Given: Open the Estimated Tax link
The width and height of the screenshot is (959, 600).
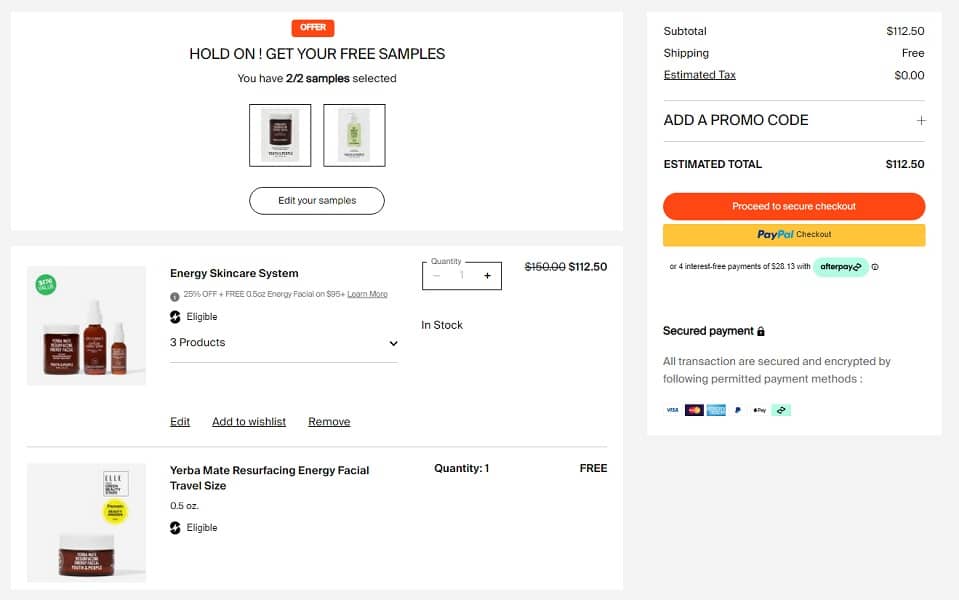Looking at the screenshot, I should point(699,75).
